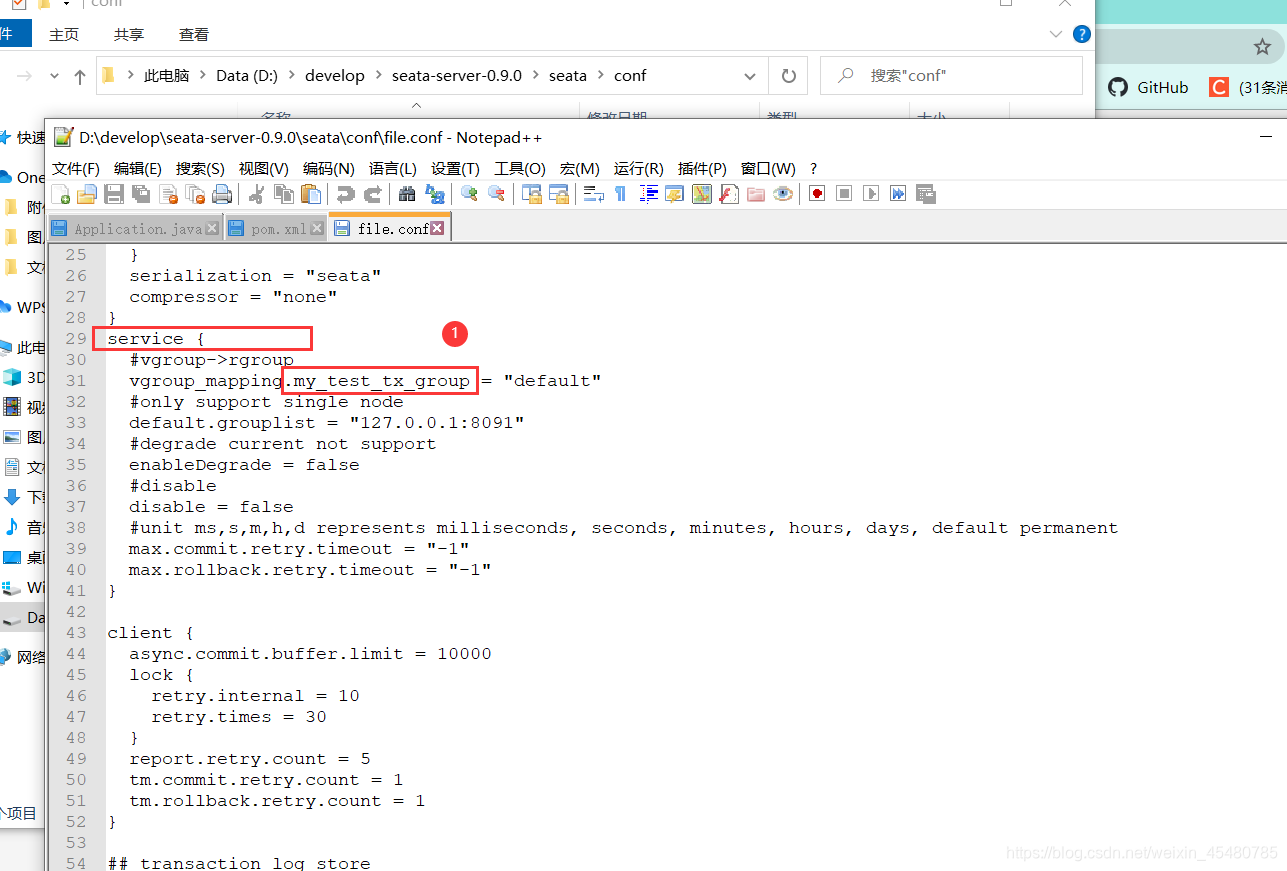Select seata-server-0.9.0 in the address path
1287x871 pixels.
click(x=457, y=75)
